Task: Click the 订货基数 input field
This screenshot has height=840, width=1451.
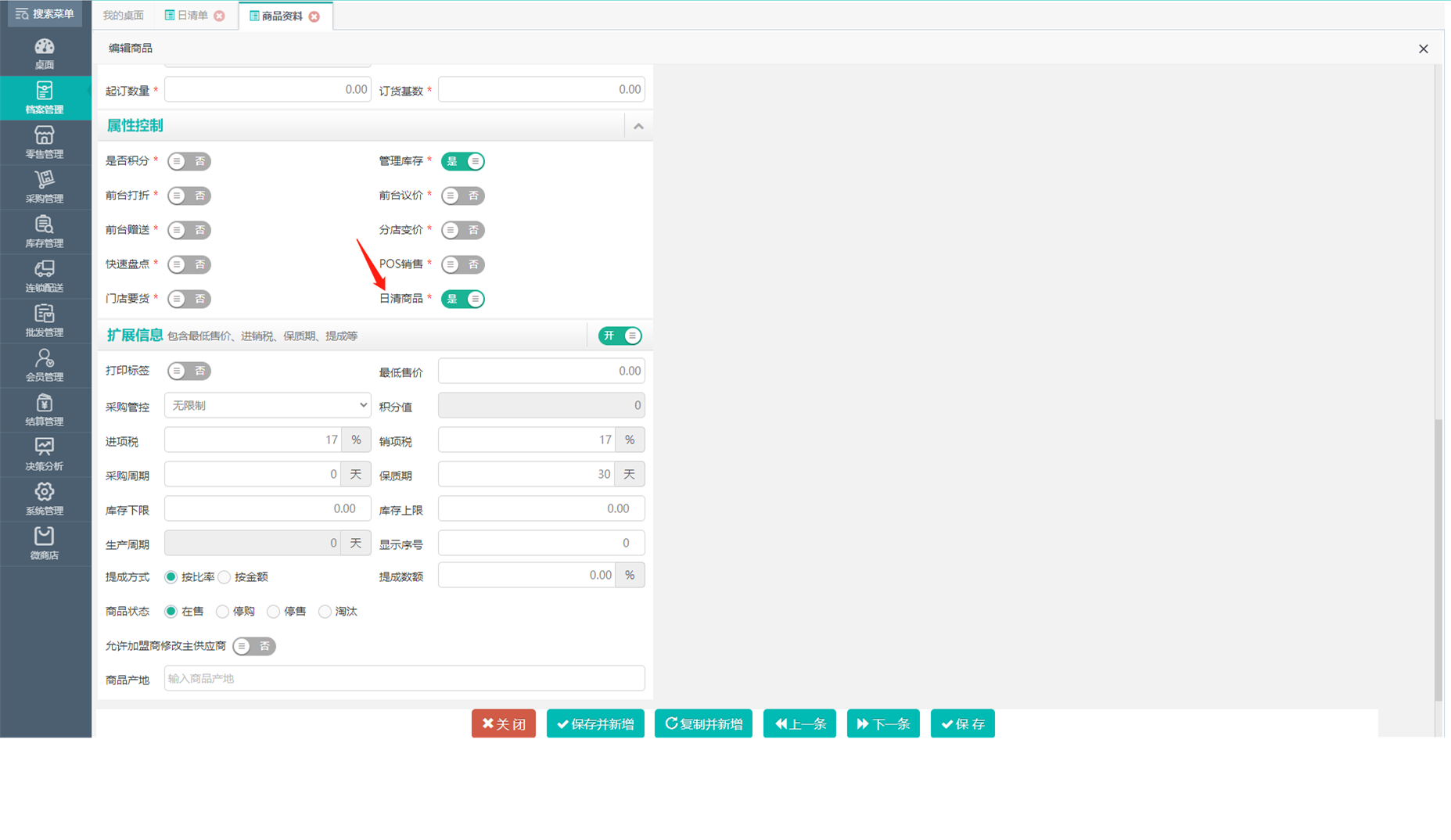Action: coord(541,89)
